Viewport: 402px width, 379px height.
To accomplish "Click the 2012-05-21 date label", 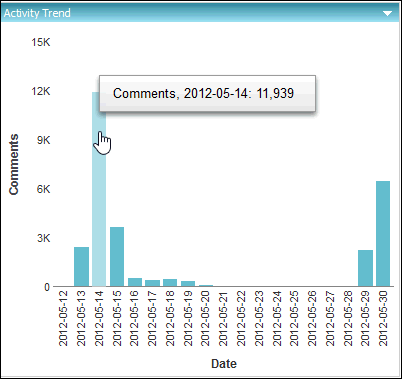I will [223, 318].
